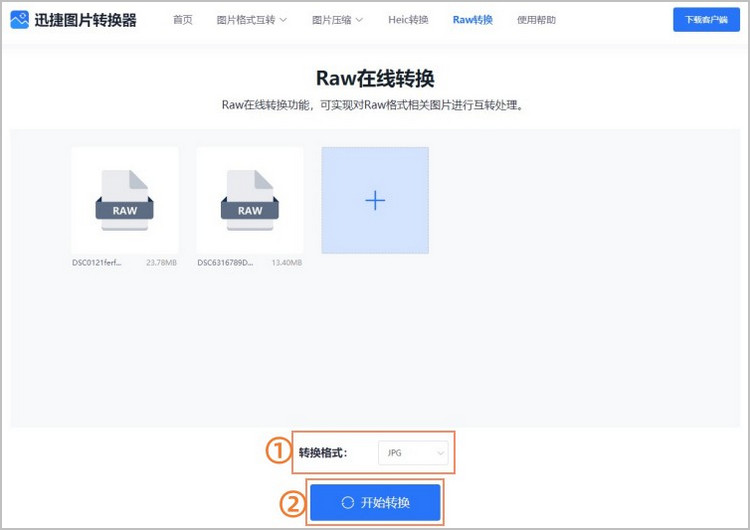Select the DSC6316789D RAW file thumbnail
The height and width of the screenshot is (530, 750).
coord(250,200)
